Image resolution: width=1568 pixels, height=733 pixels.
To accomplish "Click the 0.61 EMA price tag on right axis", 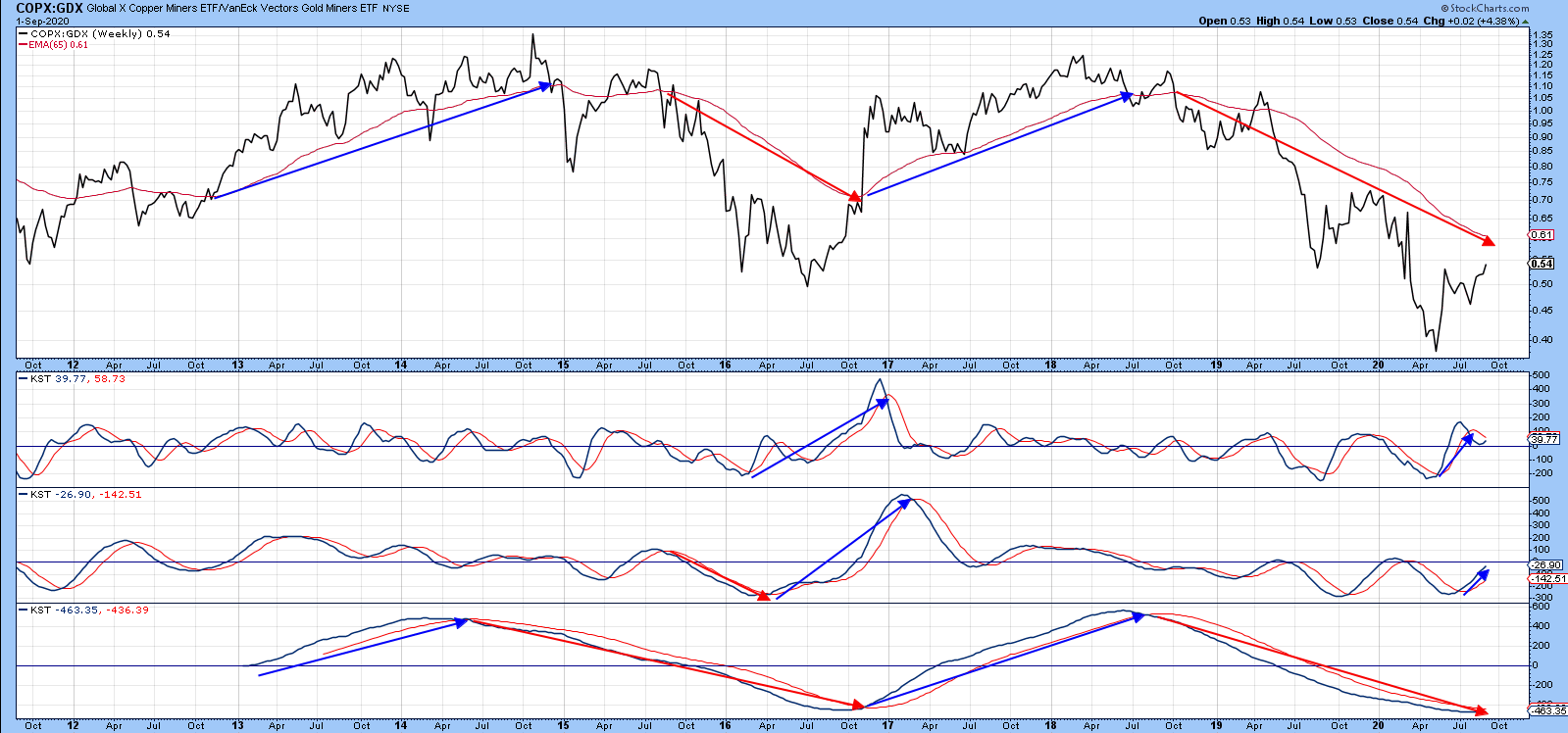I will click(1542, 235).
